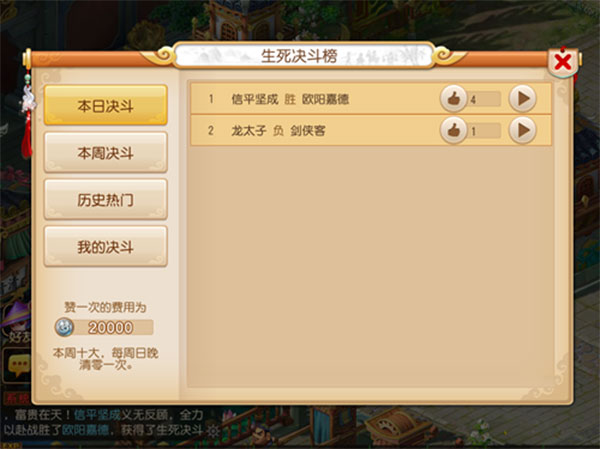The height and width of the screenshot is (449, 600).
Task: Click the like count 4 box
Action: [x=484, y=100]
